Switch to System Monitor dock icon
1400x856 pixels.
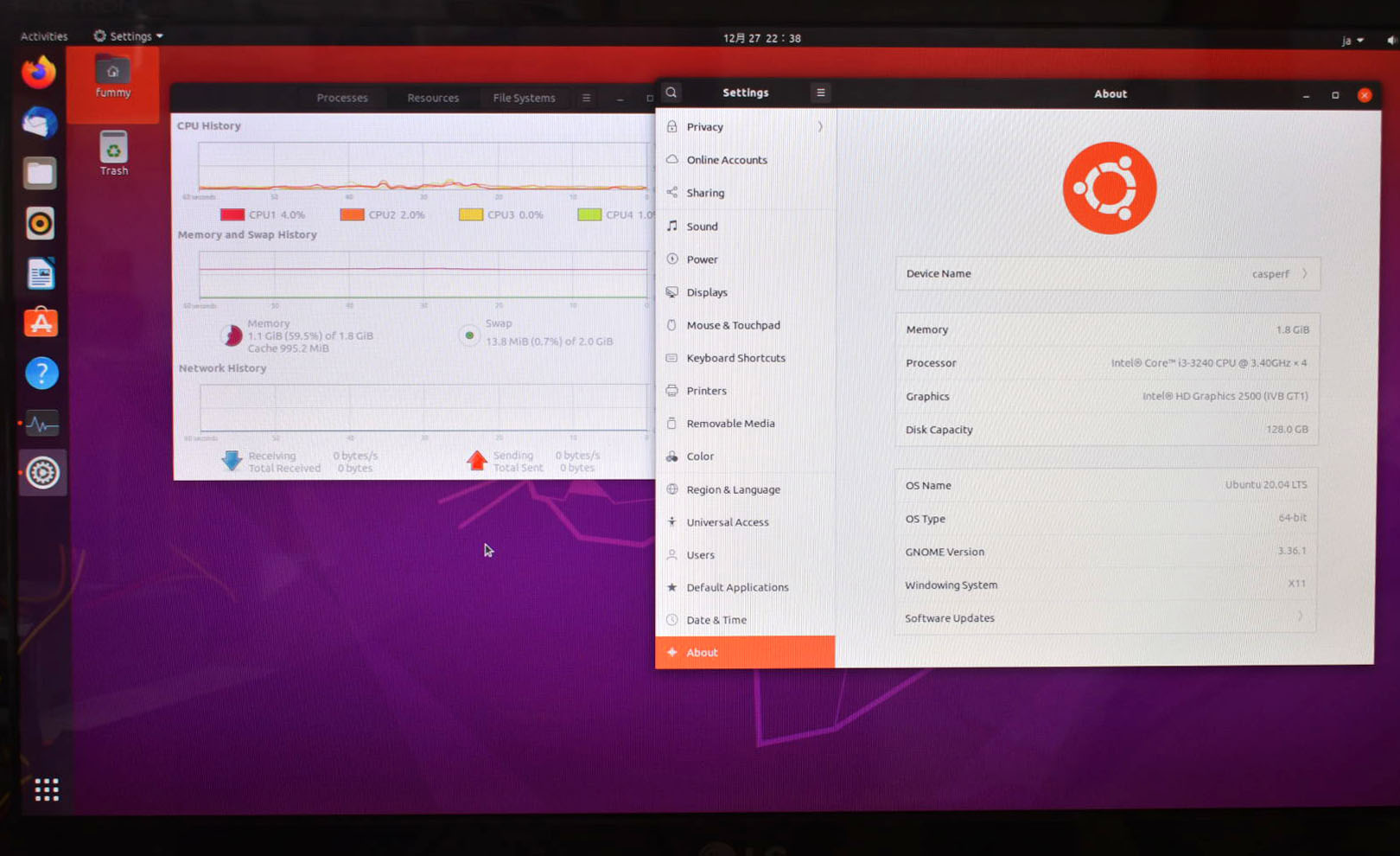coord(41,424)
